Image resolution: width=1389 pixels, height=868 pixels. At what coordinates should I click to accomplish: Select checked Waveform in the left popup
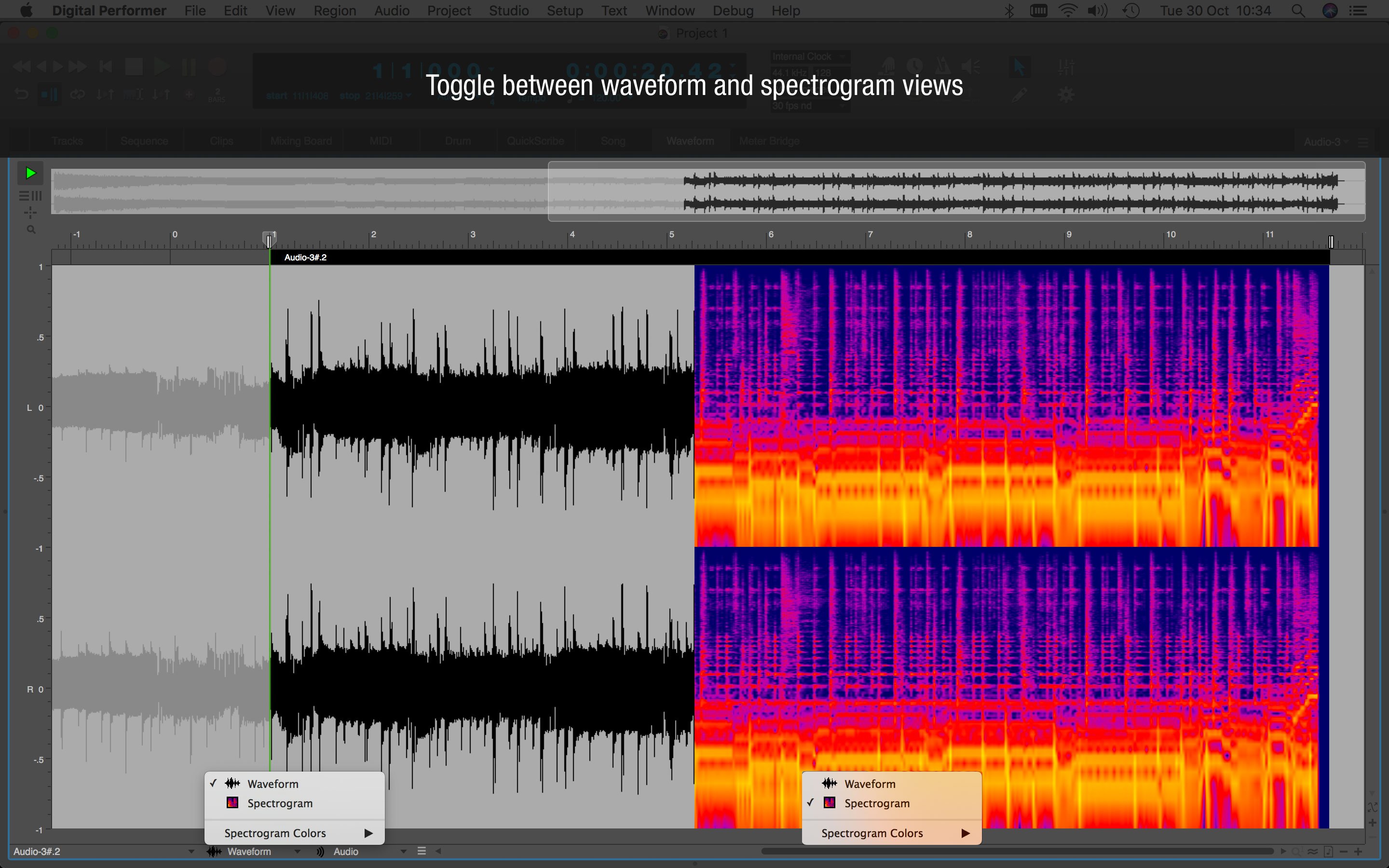tap(272, 784)
